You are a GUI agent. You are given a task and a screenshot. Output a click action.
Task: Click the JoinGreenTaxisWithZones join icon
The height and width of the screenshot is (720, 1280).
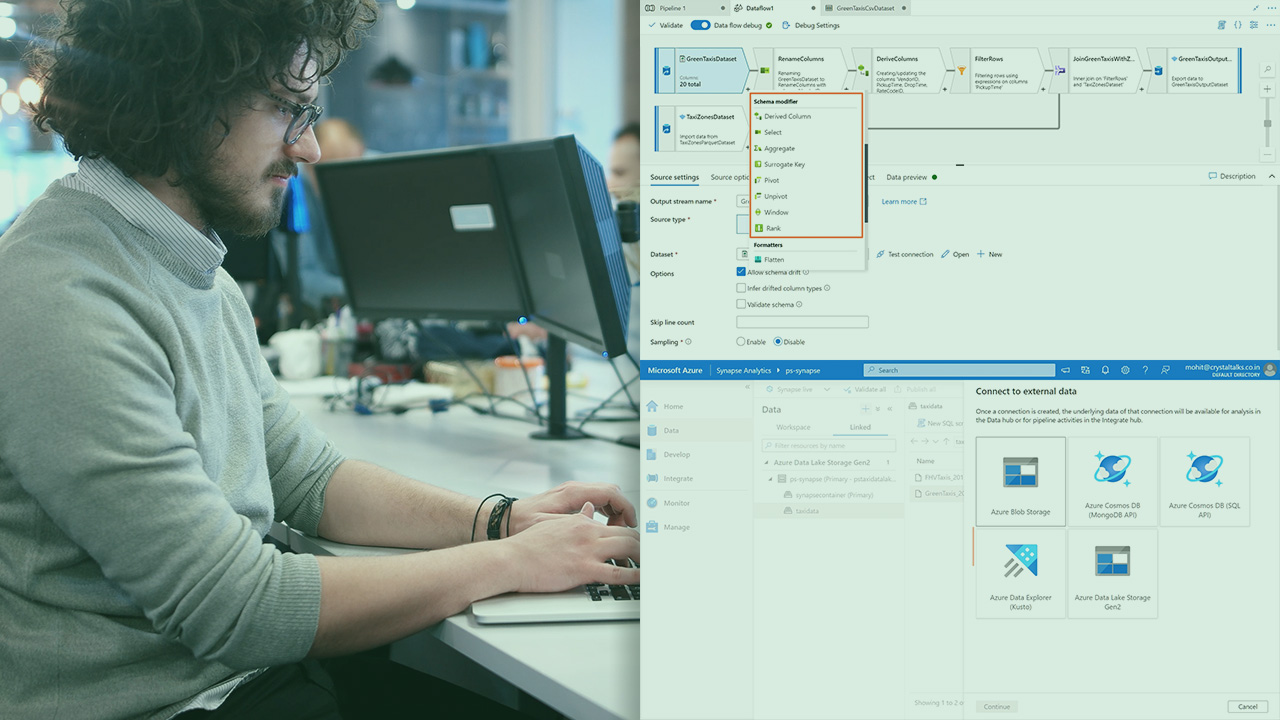tap(1060, 71)
